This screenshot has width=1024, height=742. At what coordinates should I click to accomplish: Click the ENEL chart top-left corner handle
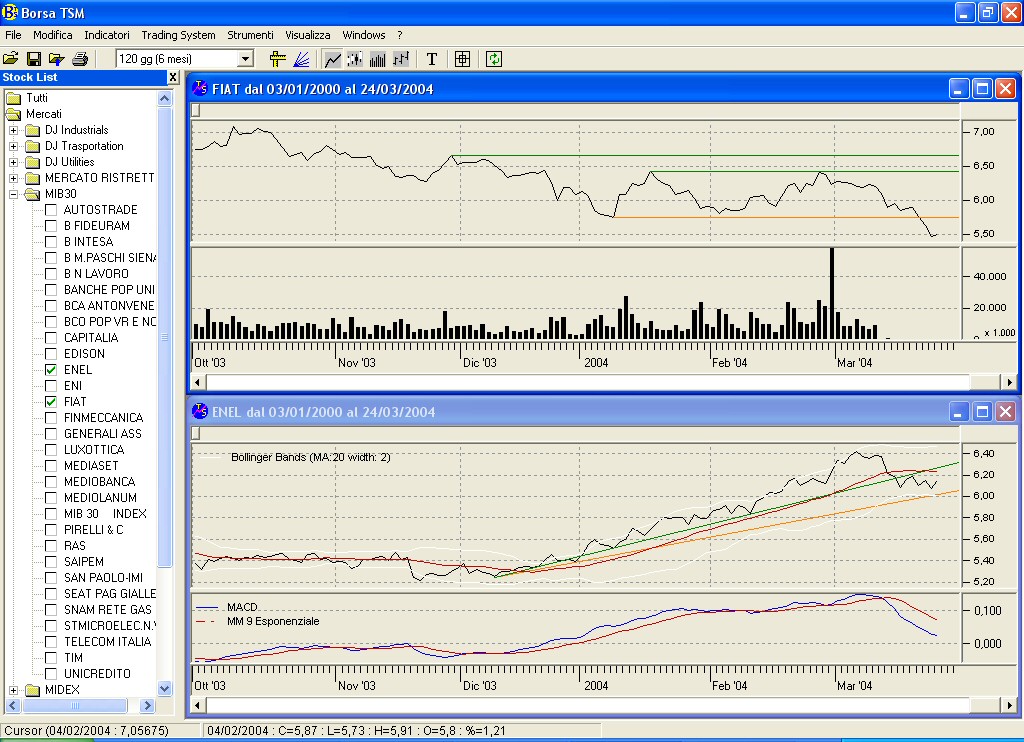pyautogui.click(x=196, y=433)
